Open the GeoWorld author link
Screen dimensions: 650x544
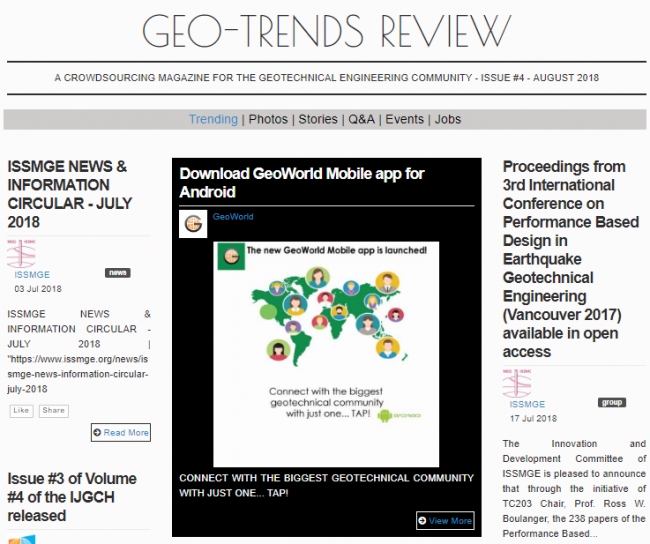[x=233, y=216]
